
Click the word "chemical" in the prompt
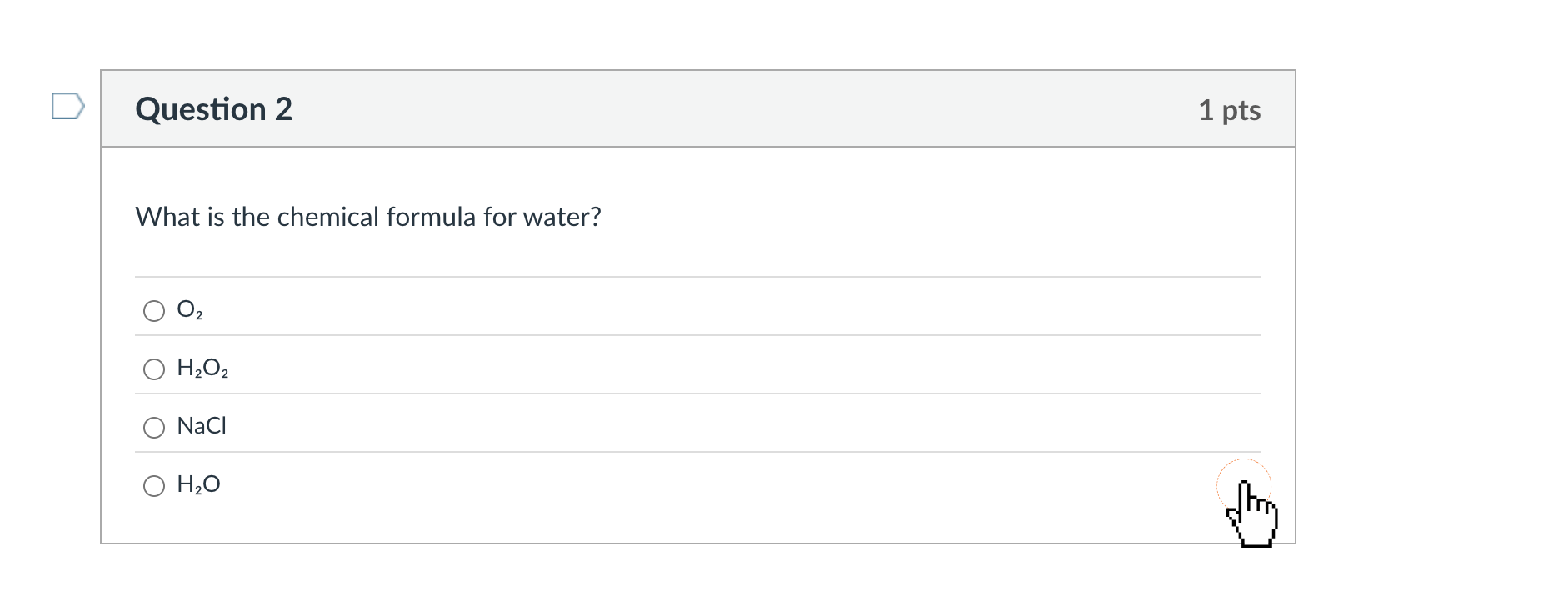(x=327, y=217)
